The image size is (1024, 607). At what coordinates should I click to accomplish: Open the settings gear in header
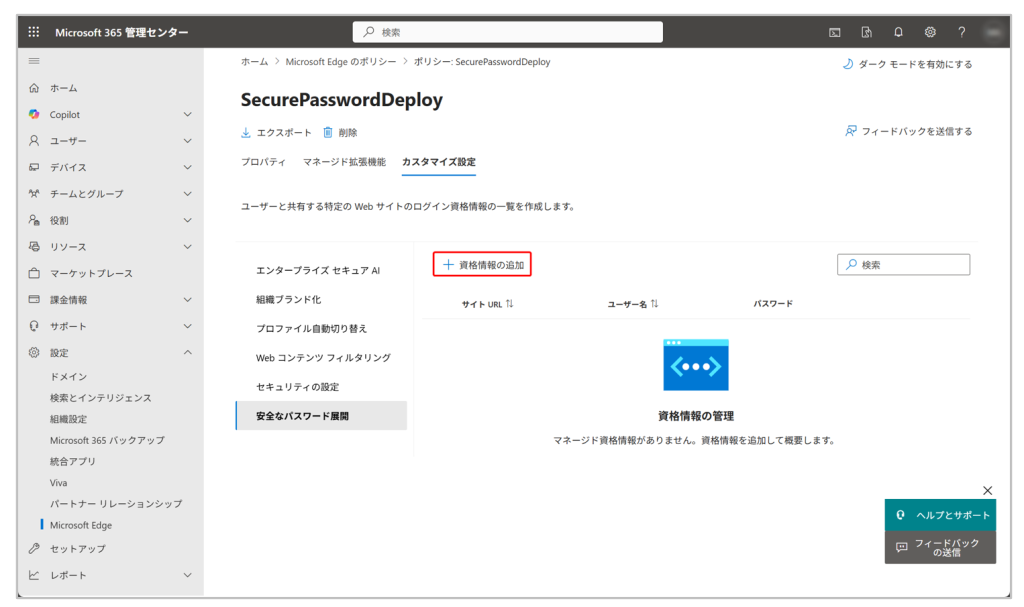pyautogui.click(x=930, y=32)
